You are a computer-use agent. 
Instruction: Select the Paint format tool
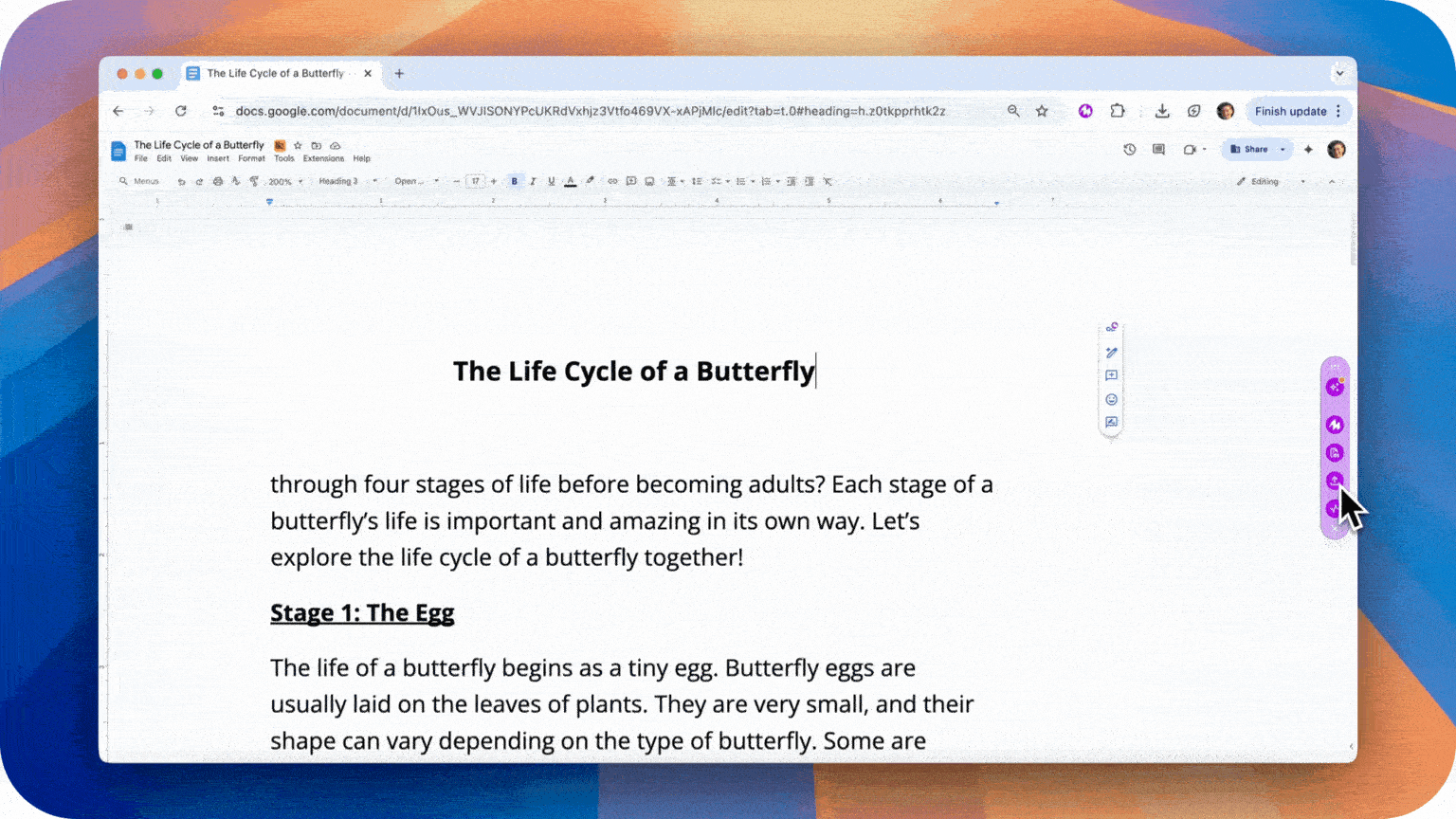pos(253,181)
